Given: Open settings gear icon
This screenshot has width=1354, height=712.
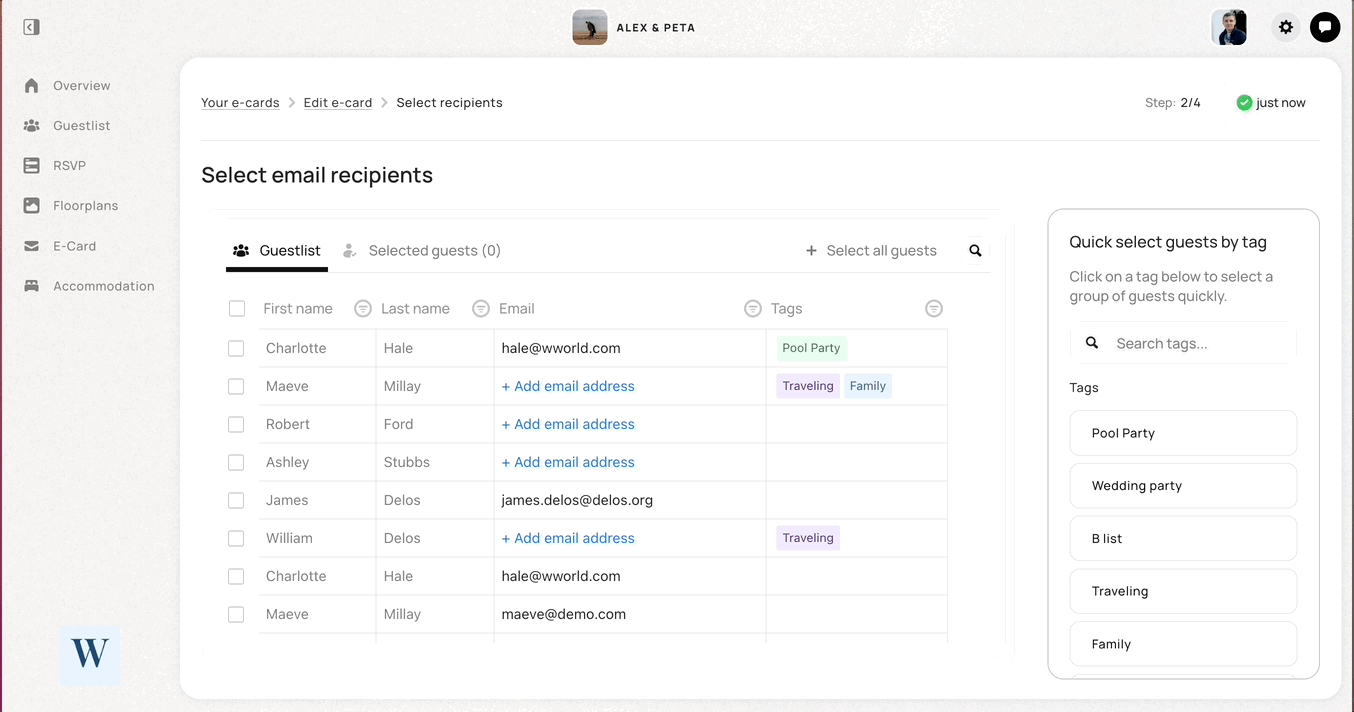Looking at the screenshot, I should pos(1286,27).
